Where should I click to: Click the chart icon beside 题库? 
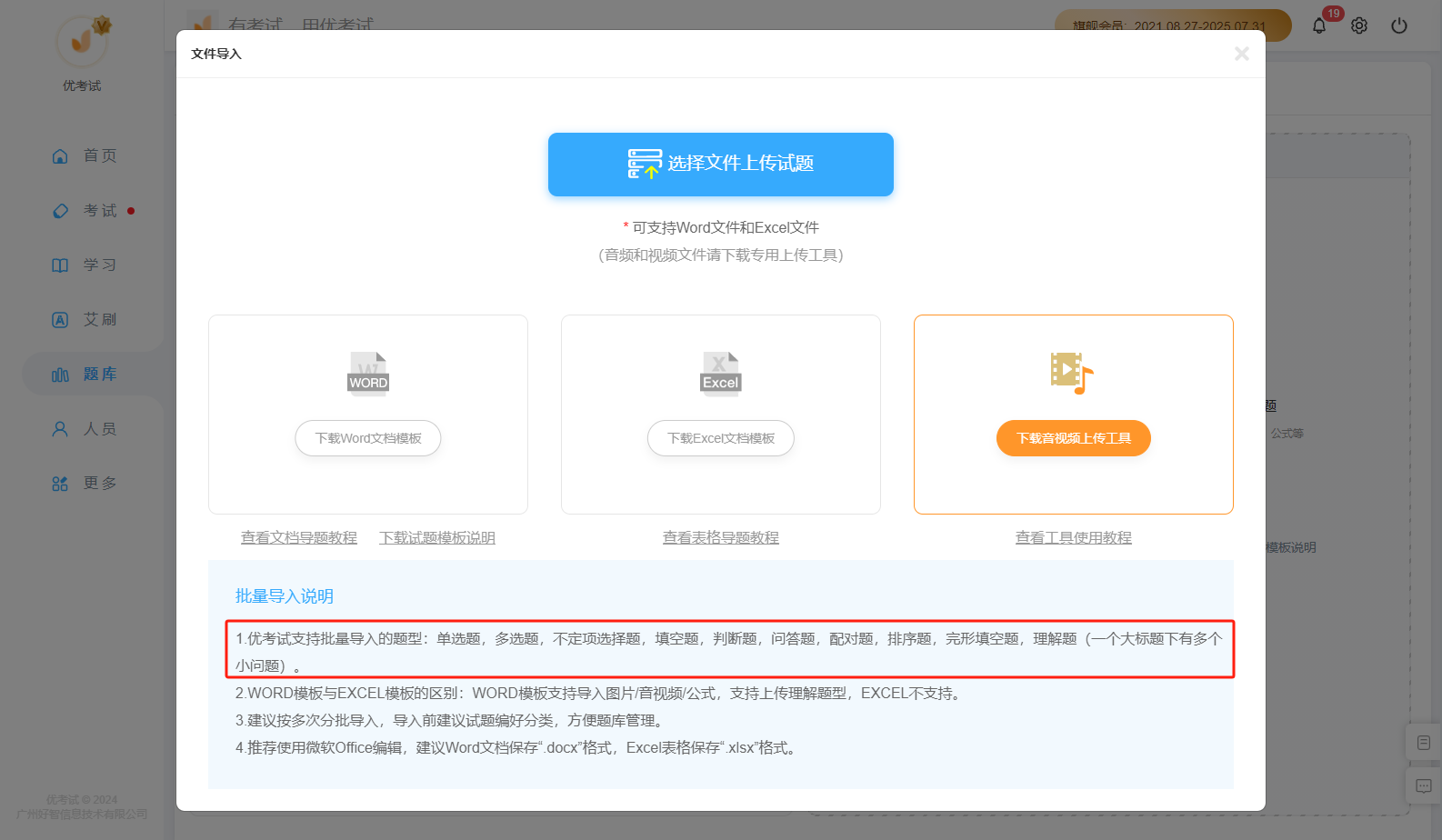[x=60, y=375]
